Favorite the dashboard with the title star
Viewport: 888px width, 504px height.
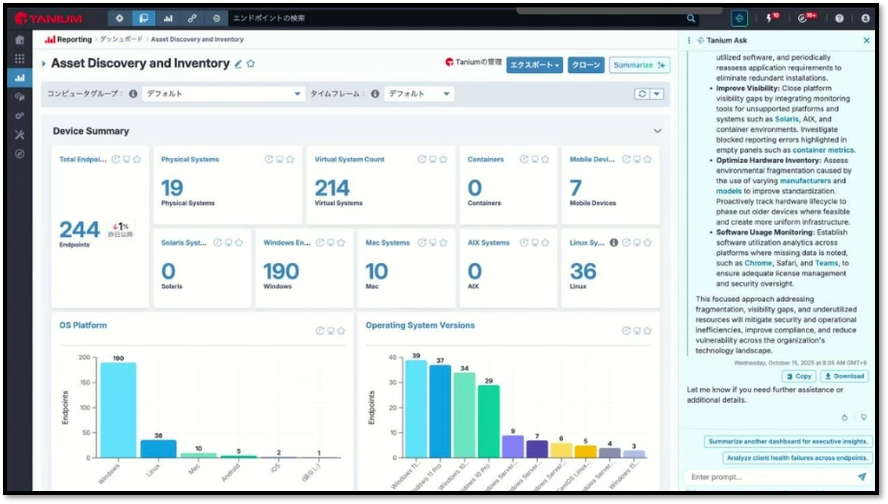coord(251,64)
